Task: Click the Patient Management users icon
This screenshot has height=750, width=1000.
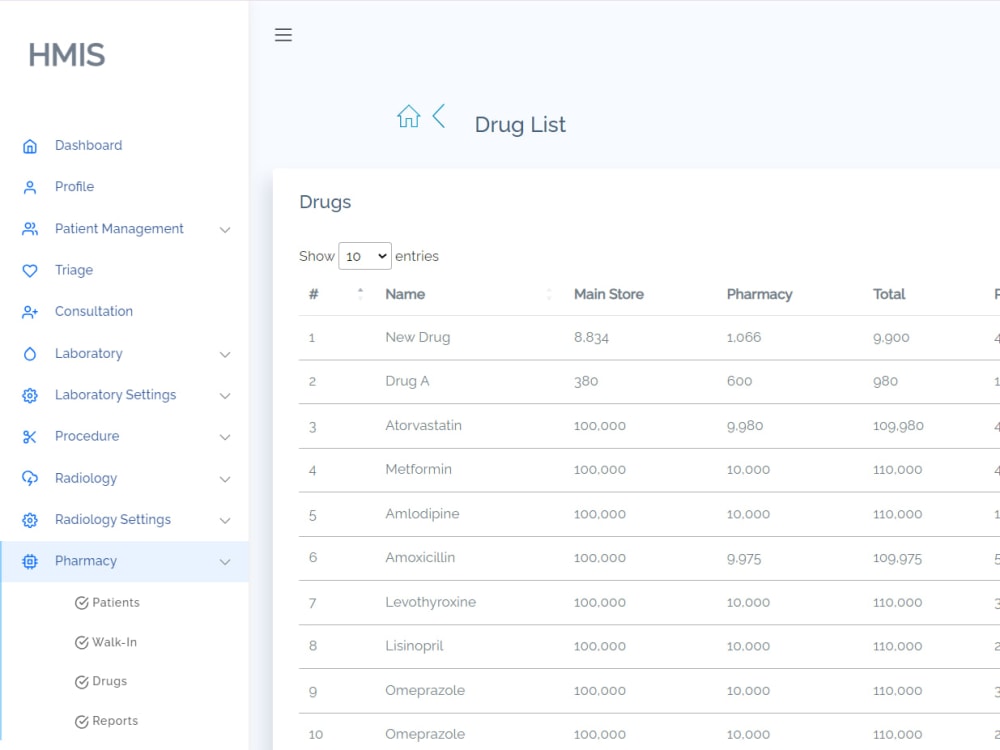Action: (30, 229)
